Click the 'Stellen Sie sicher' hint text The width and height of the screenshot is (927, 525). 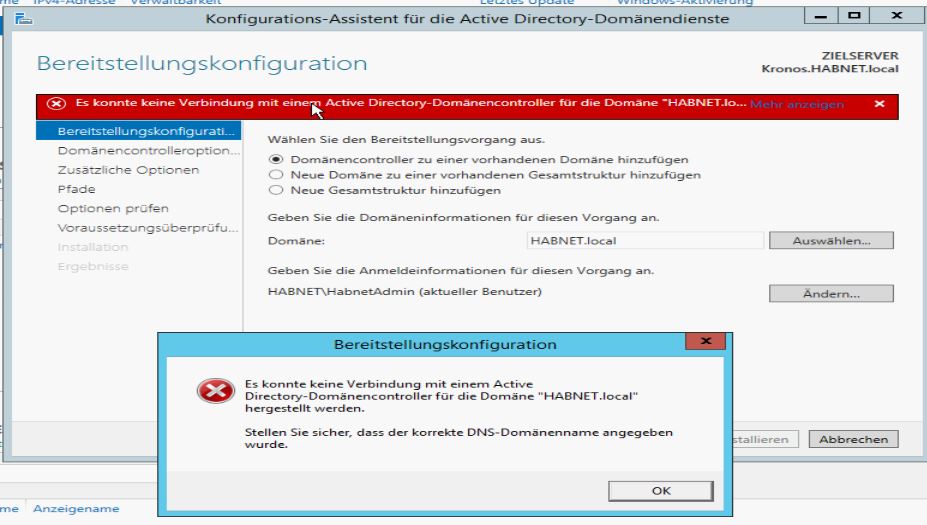click(459, 438)
